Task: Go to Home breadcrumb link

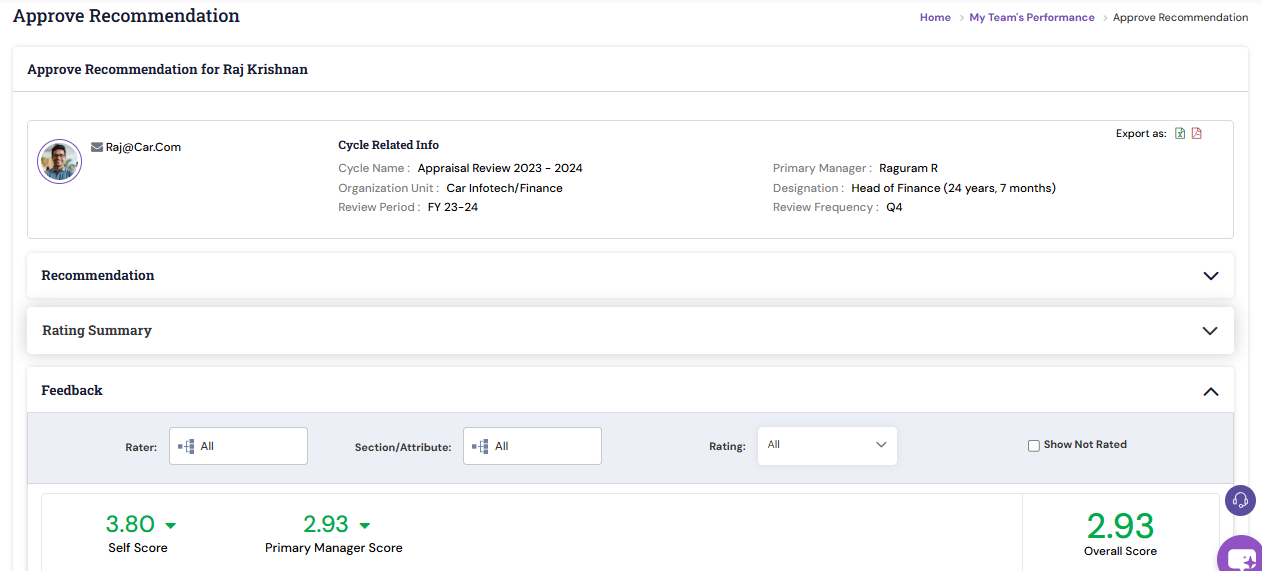Action: (935, 17)
